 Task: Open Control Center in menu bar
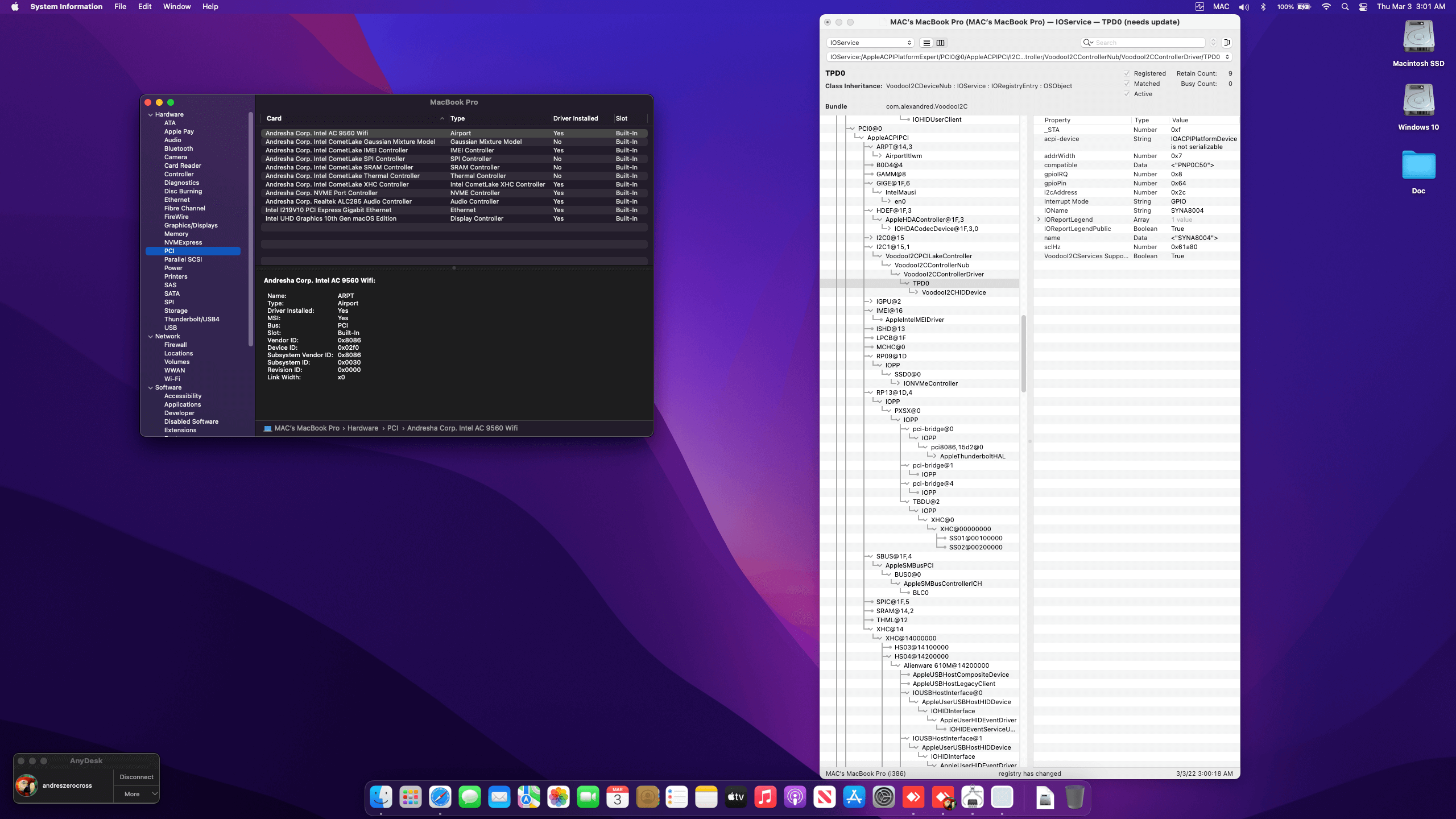coord(1363,7)
